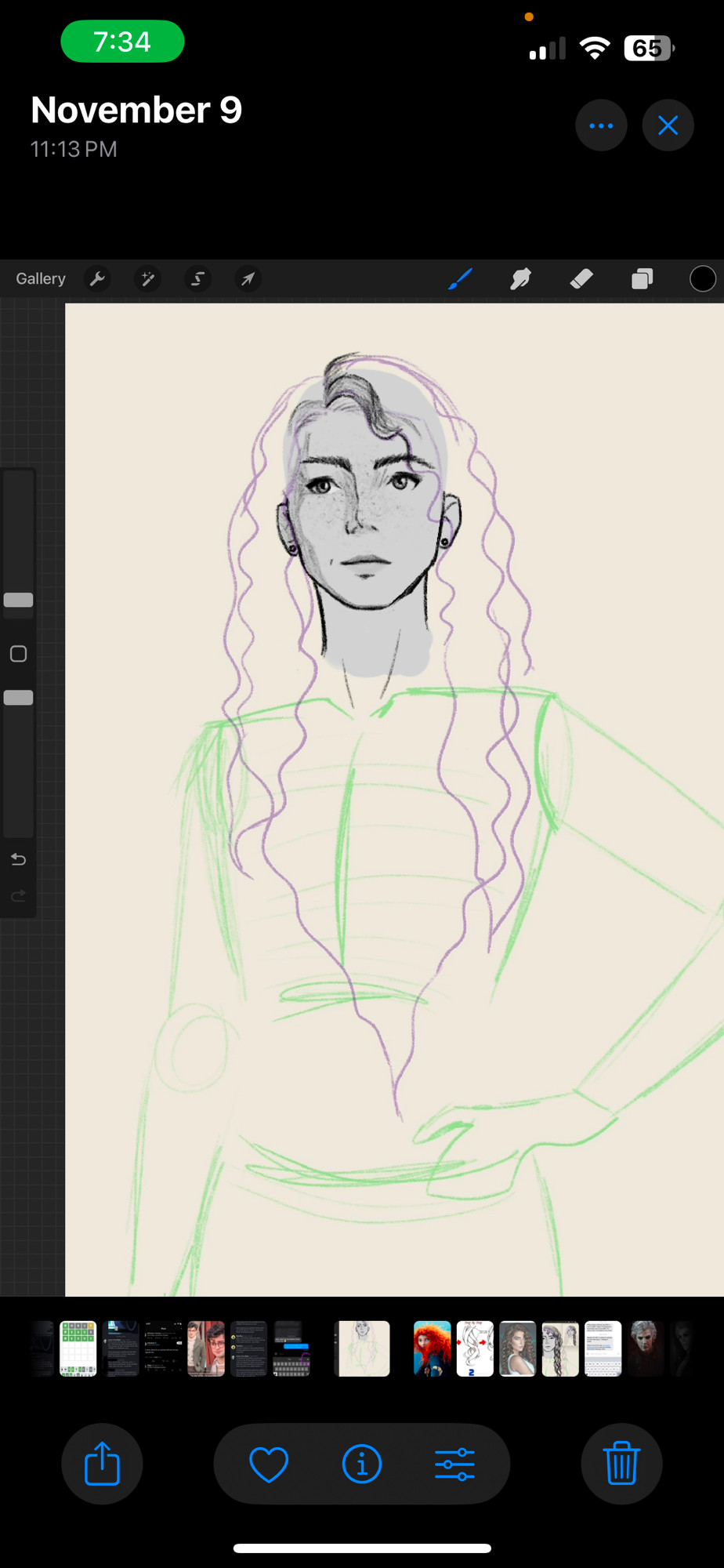
Task: Tap the Selection S-ribbon icon
Action: pos(198,279)
